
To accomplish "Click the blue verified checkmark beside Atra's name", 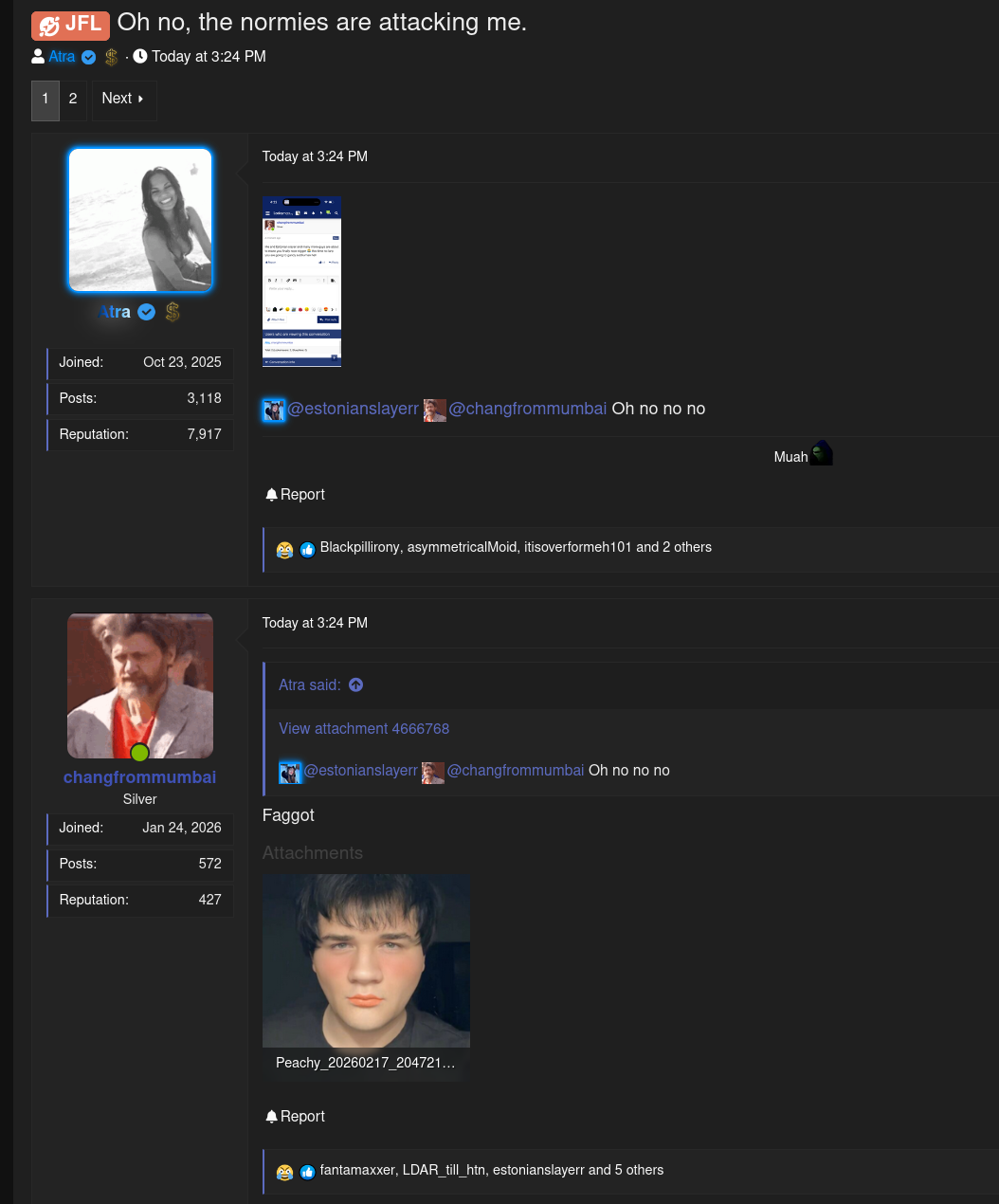I will (88, 57).
